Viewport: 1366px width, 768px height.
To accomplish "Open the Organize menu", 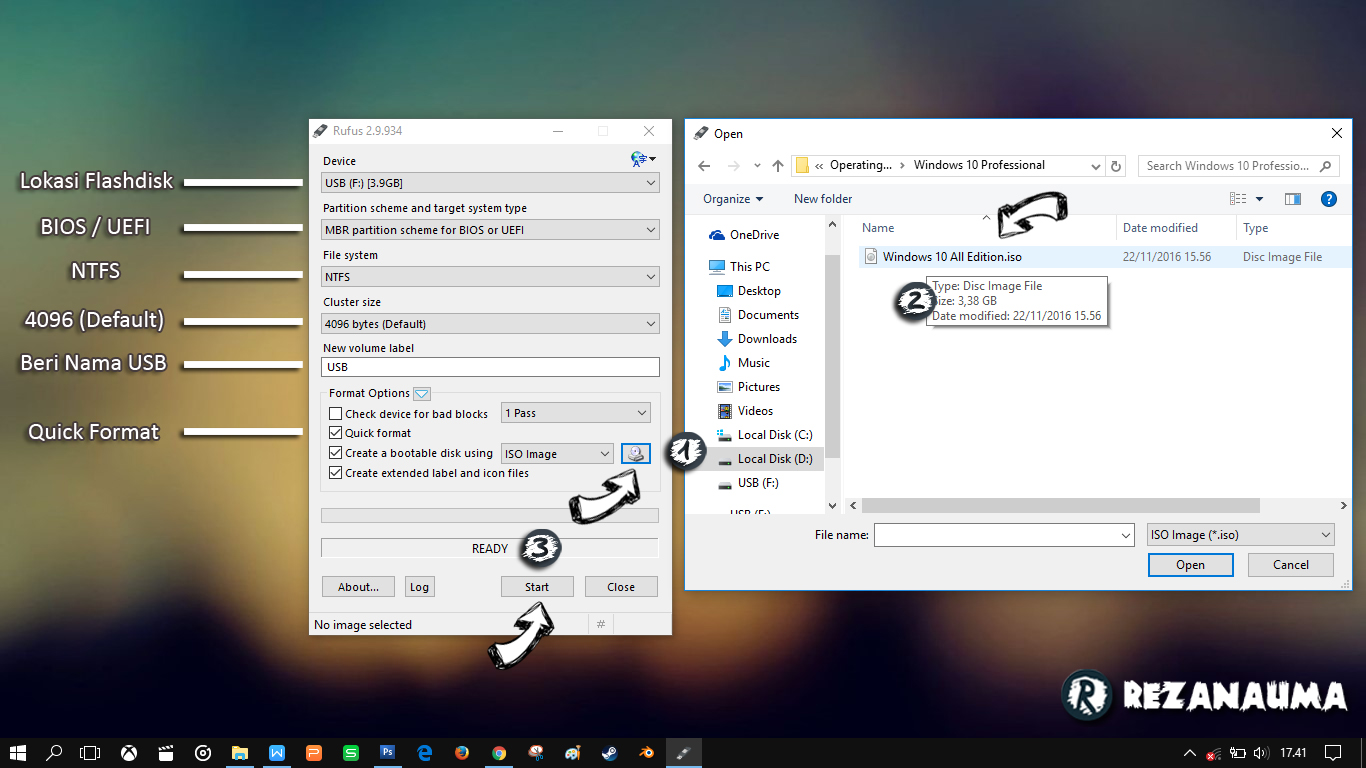I will pyautogui.click(x=733, y=199).
